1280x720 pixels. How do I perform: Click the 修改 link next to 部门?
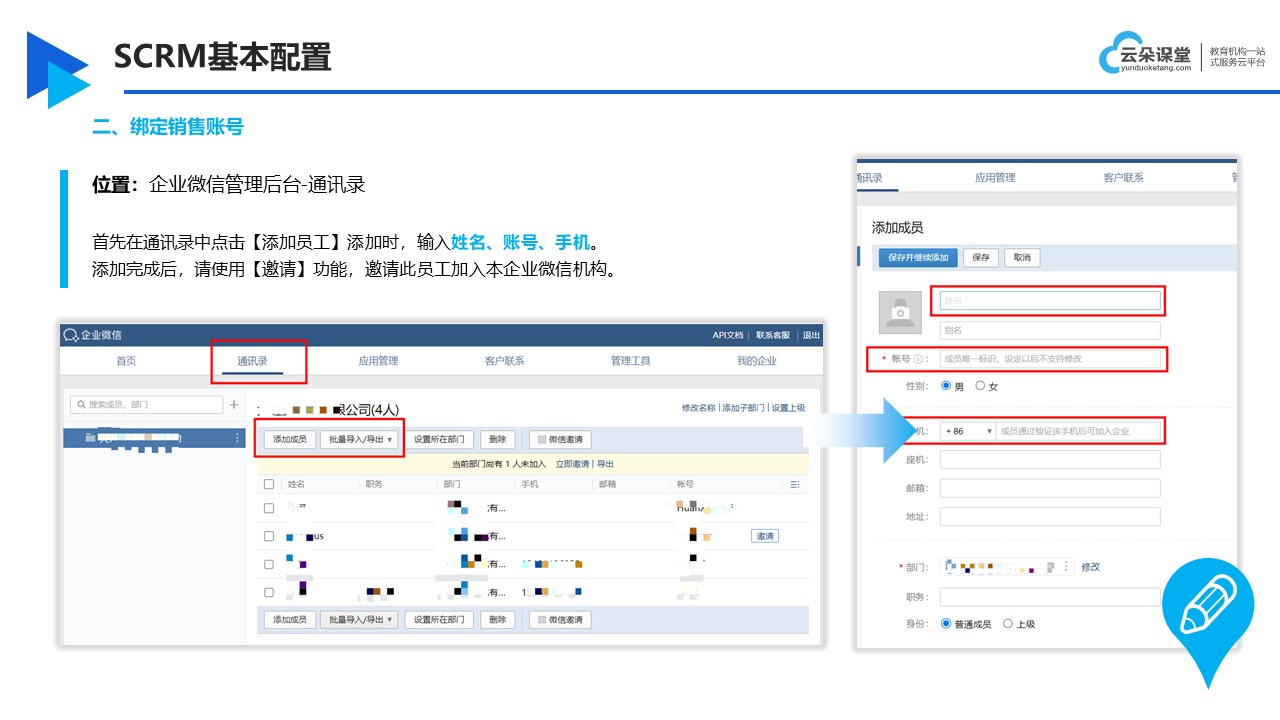(1090, 567)
